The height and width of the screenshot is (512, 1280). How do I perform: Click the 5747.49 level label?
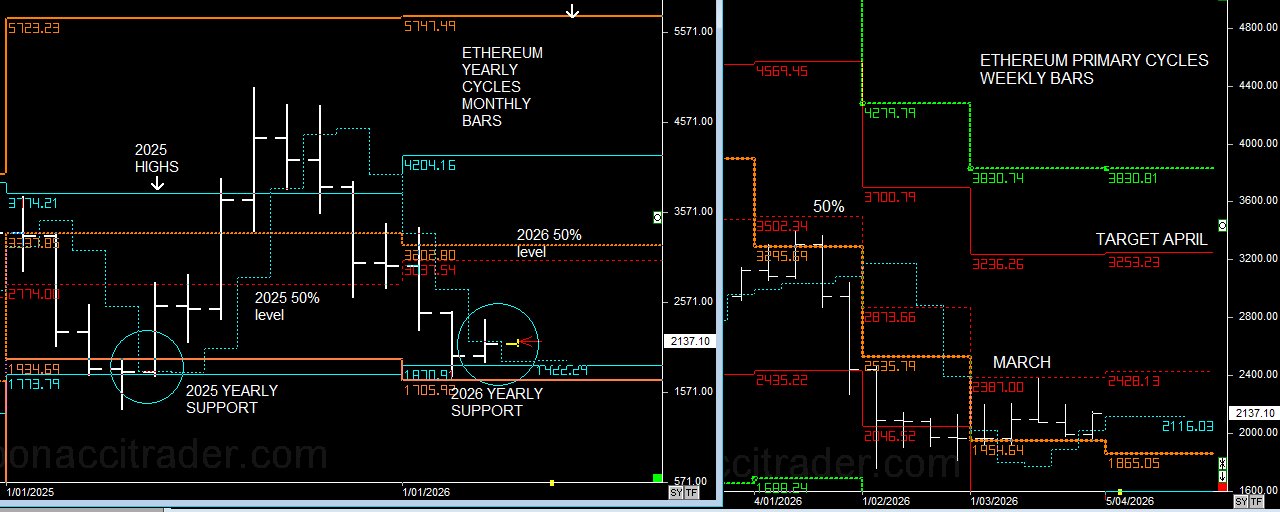(431, 26)
